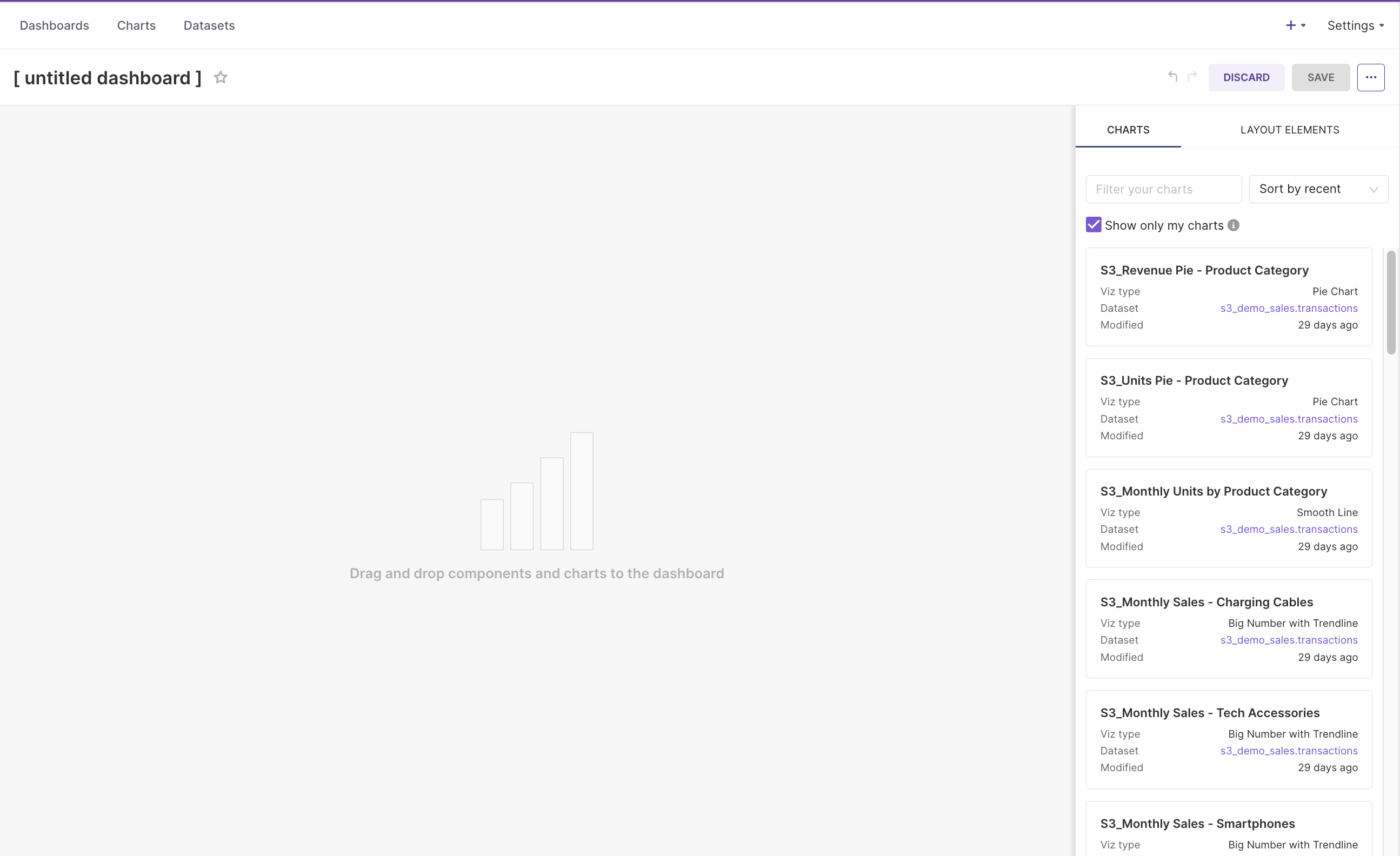The width and height of the screenshot is (1400, 856).
Task: Click the plus icon to create new
Action: coord(1290,25)
